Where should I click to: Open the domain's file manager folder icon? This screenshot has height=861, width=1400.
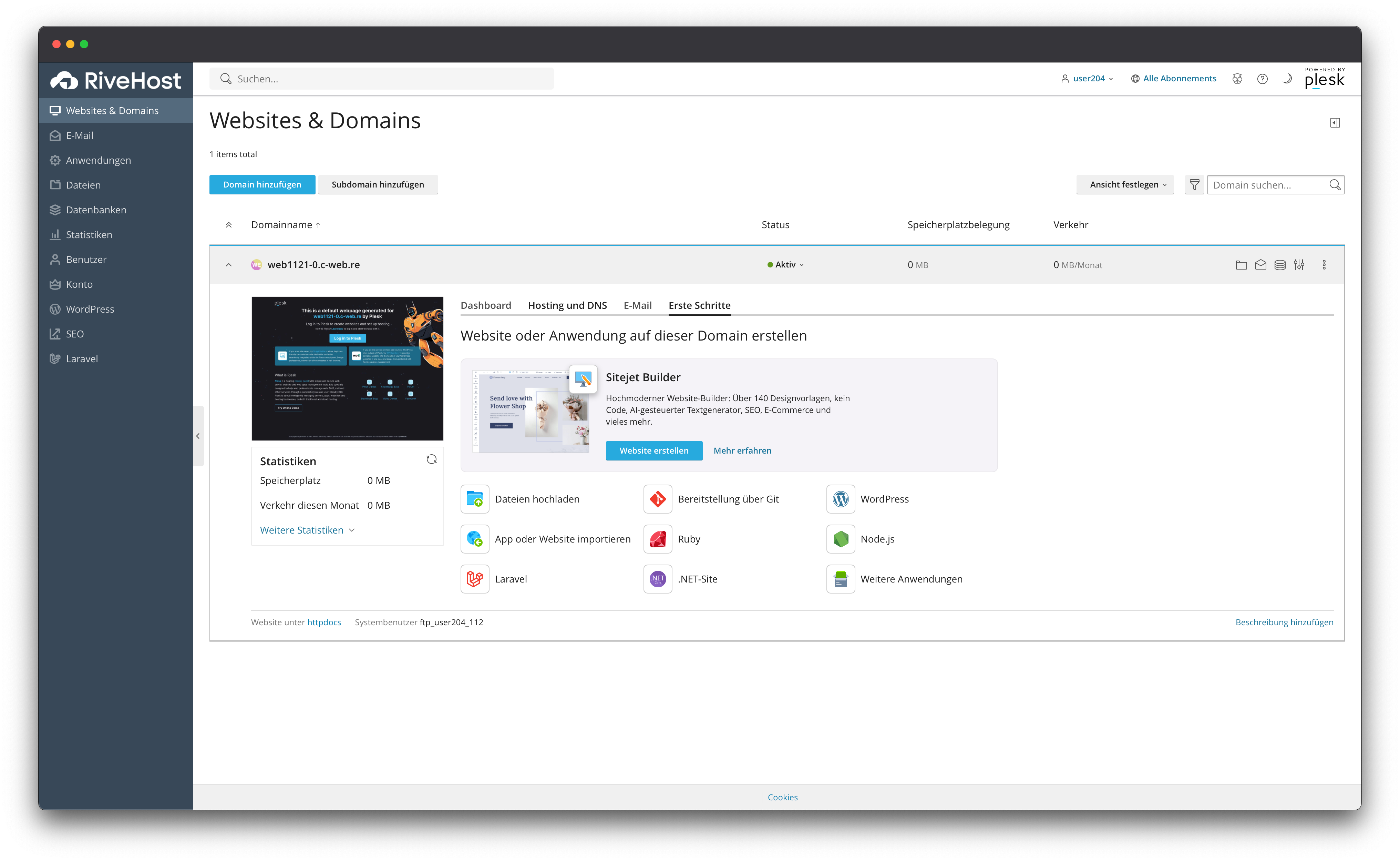1241,265
